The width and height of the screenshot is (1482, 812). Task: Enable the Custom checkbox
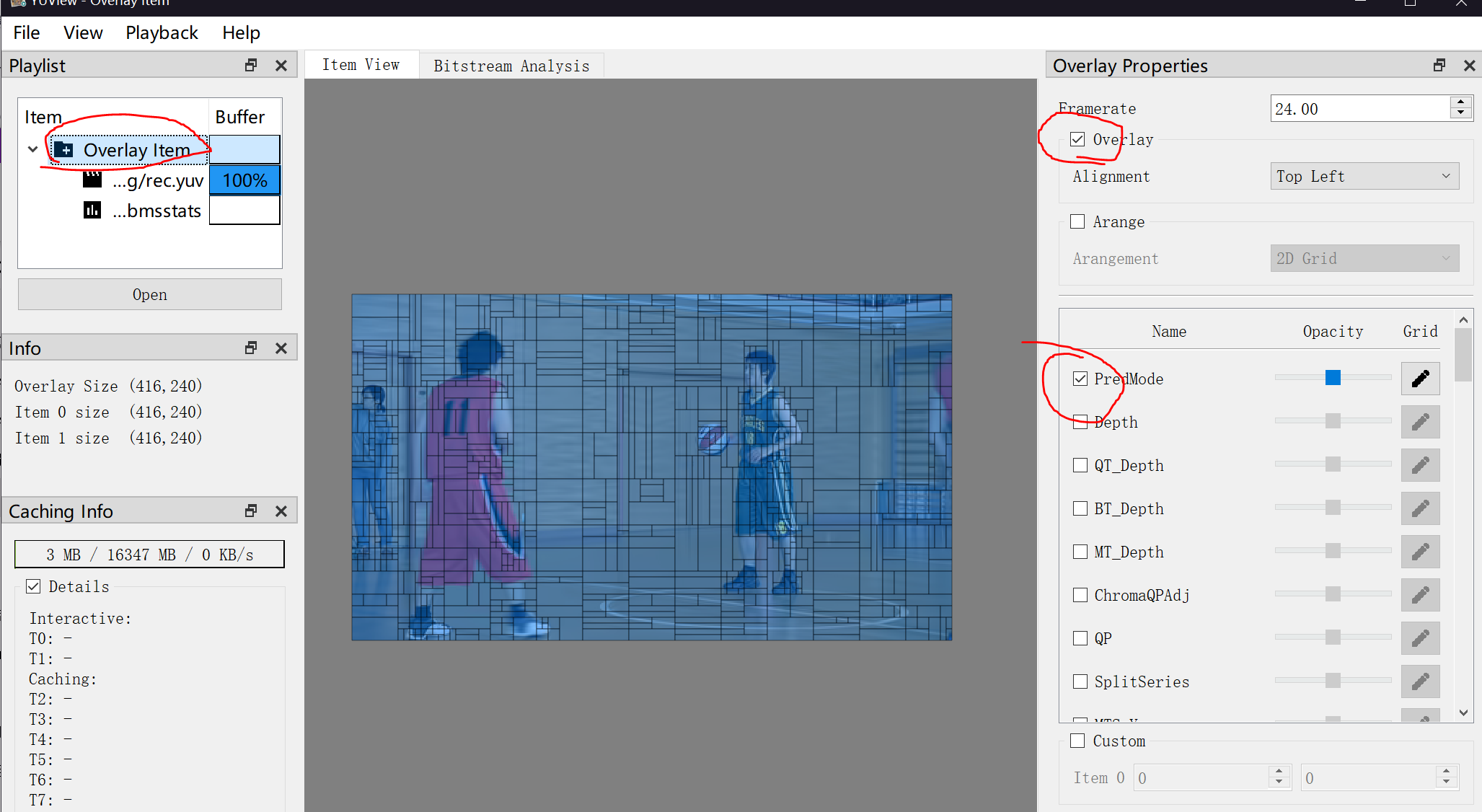coord(1077,741)
